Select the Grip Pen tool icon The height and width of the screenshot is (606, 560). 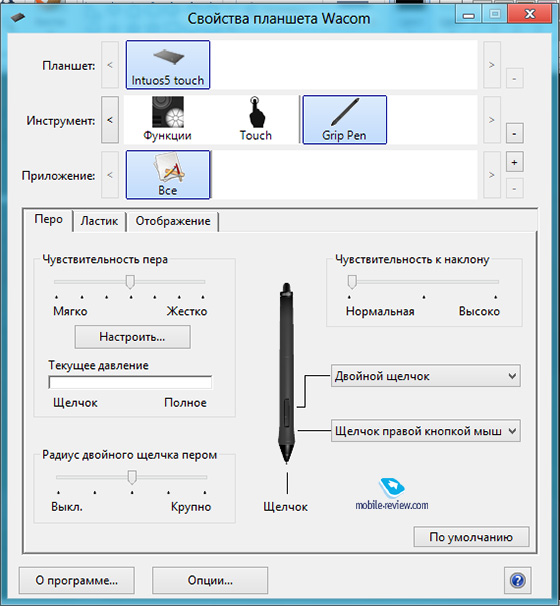344,120
